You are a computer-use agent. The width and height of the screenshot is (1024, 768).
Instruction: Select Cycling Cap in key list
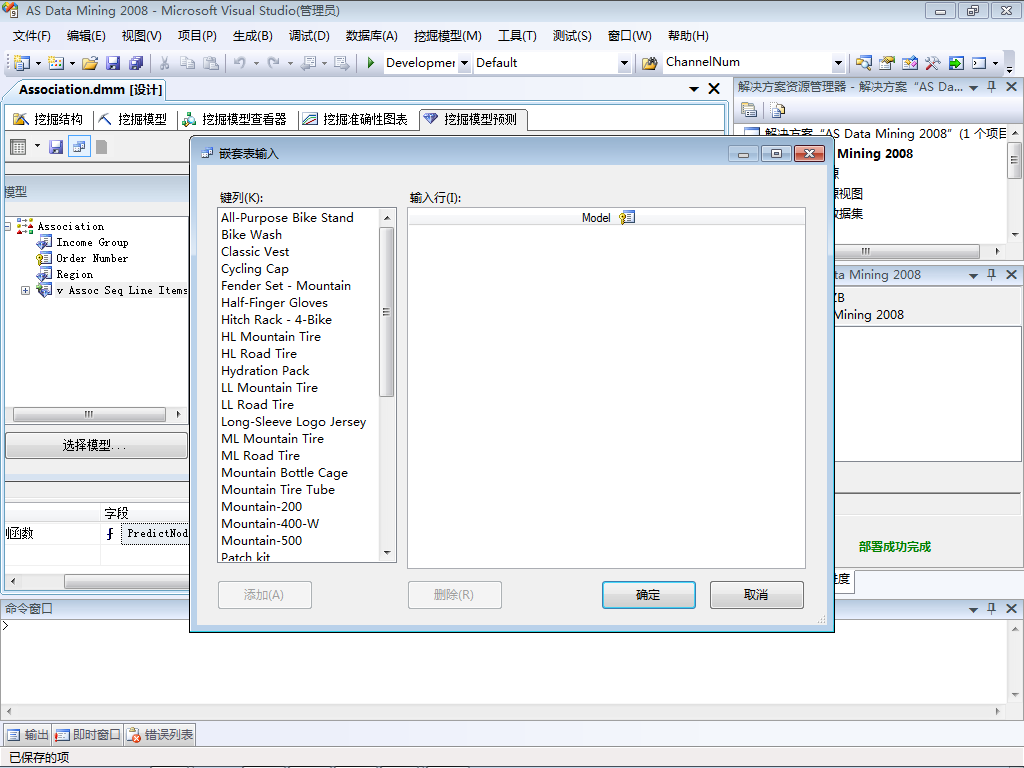tap(255, 268)
